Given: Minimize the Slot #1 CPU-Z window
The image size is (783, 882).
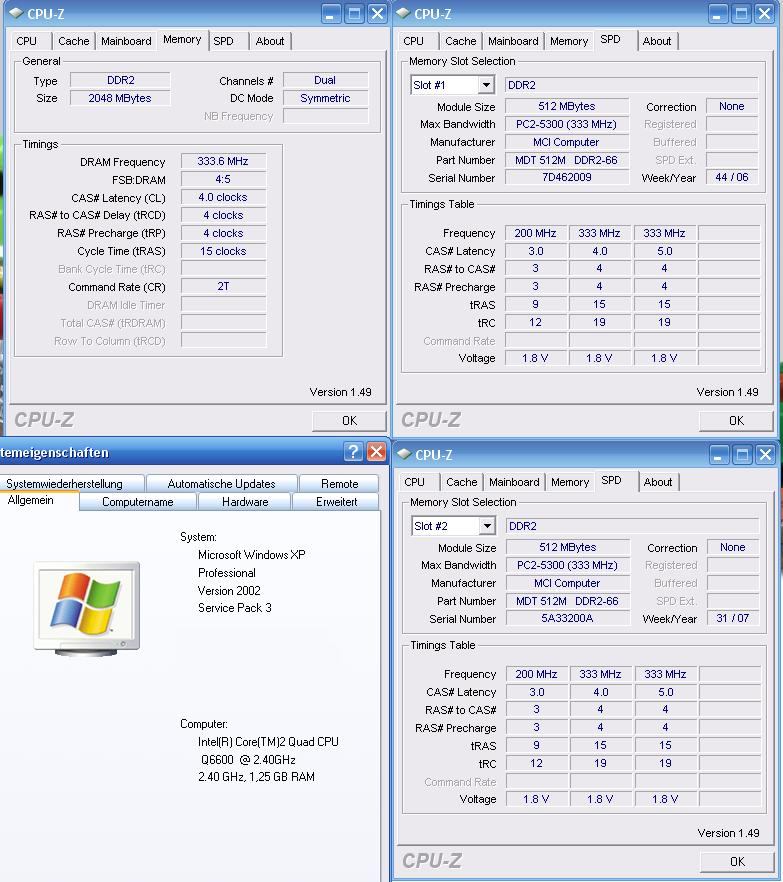Looking at the screenshot, I should 718,14.
